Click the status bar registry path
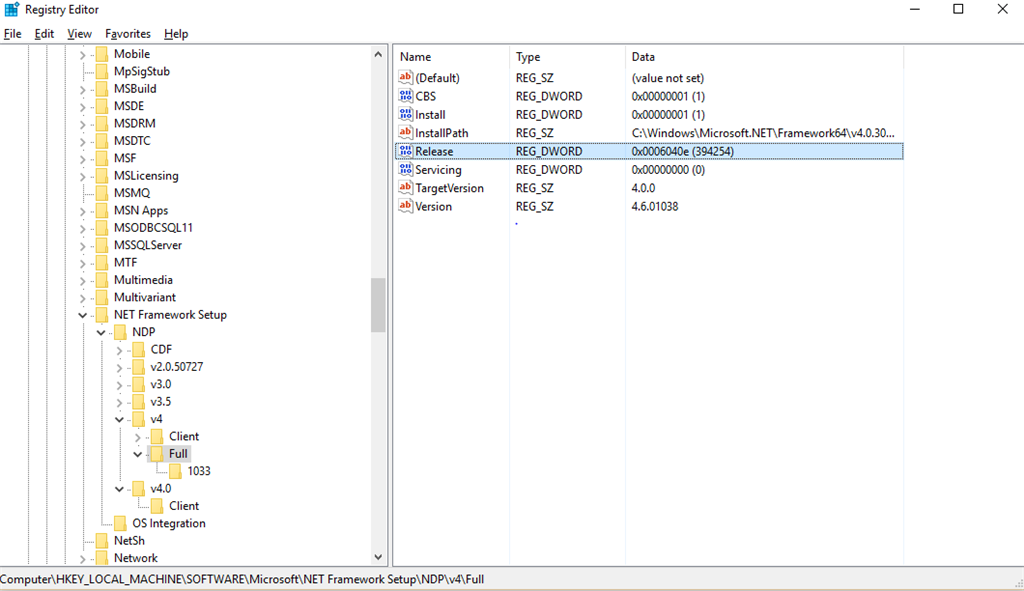Image resolution: width=1024 pixels, height=591 pixels. pyautogui.click(x=242, y=579)
